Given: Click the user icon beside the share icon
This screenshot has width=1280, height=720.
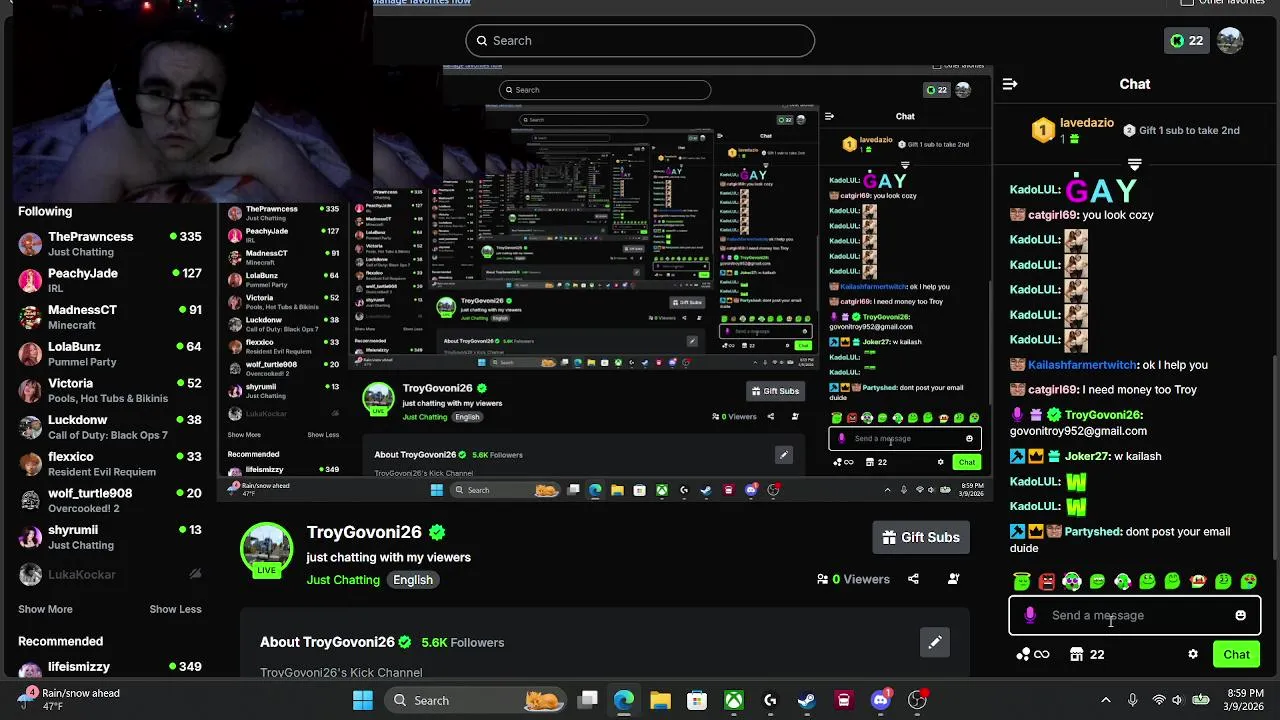Looking at the screenshot, I should tap(953, 579).
